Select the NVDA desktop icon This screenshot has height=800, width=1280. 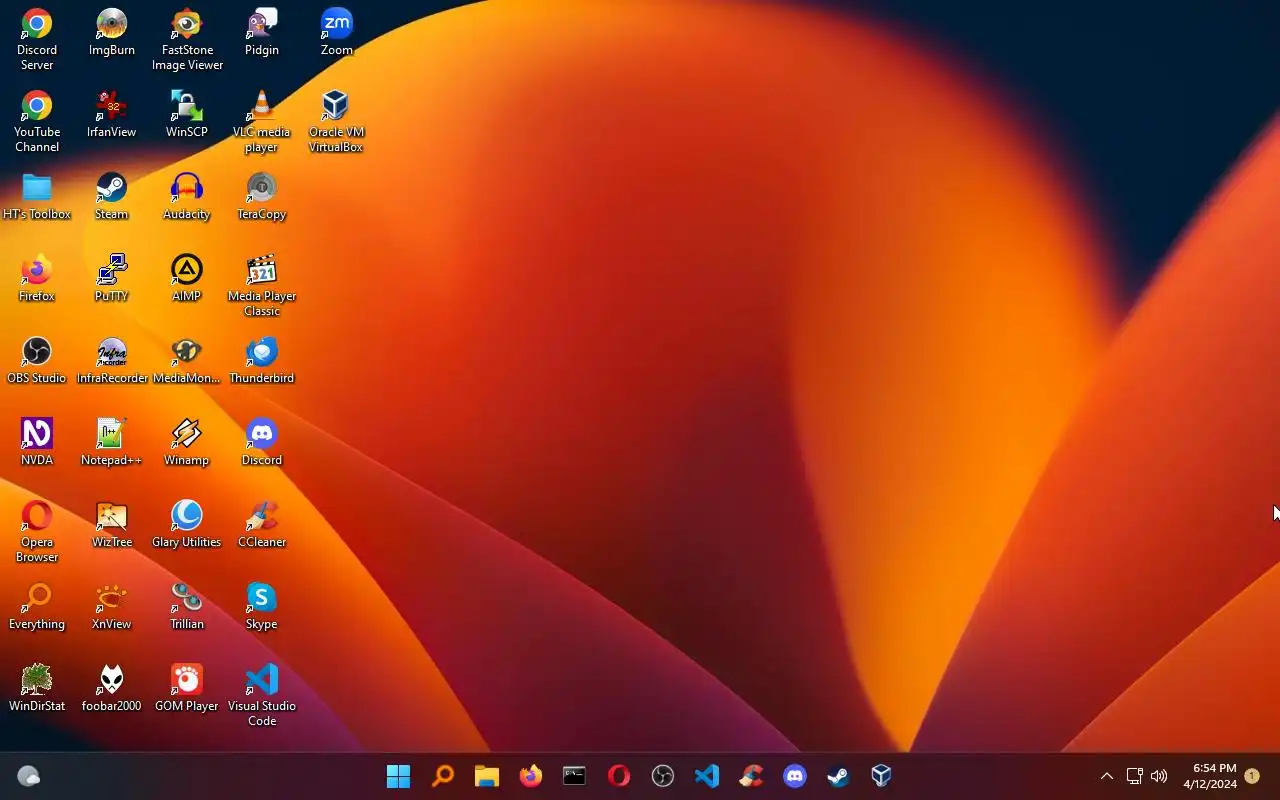point(37,443)
